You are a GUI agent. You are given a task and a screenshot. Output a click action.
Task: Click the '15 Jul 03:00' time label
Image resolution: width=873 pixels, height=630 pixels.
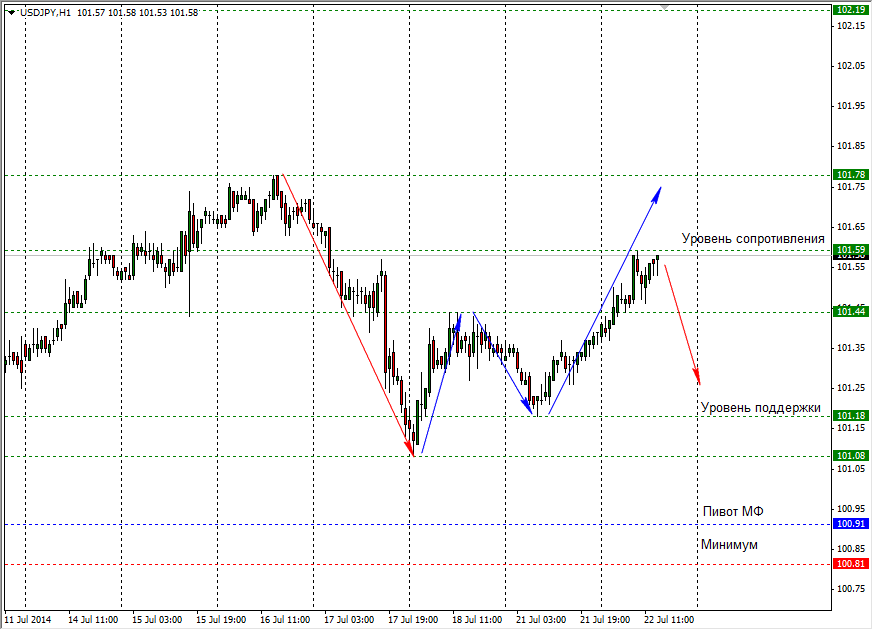point(157,619)
